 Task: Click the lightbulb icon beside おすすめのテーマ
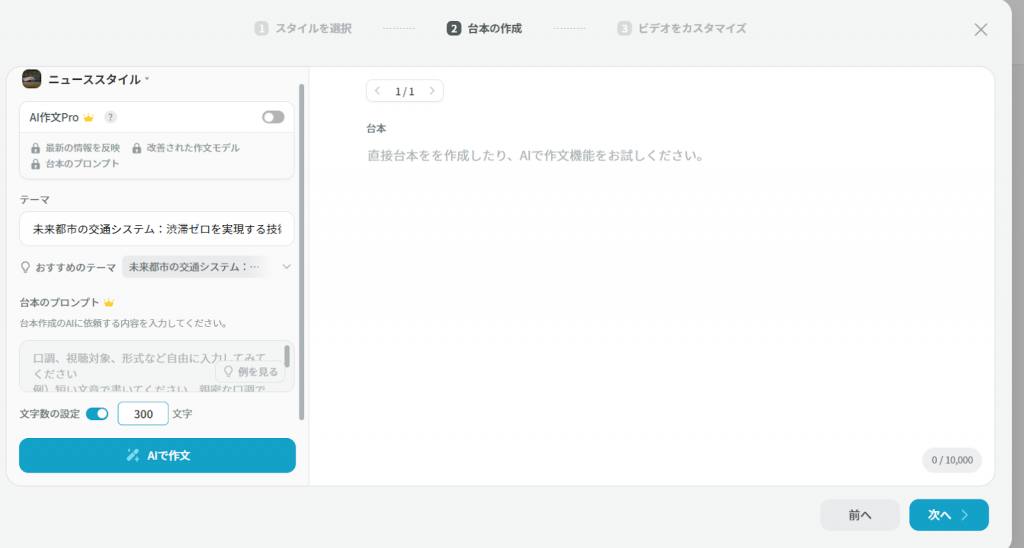tap(26, 267)
